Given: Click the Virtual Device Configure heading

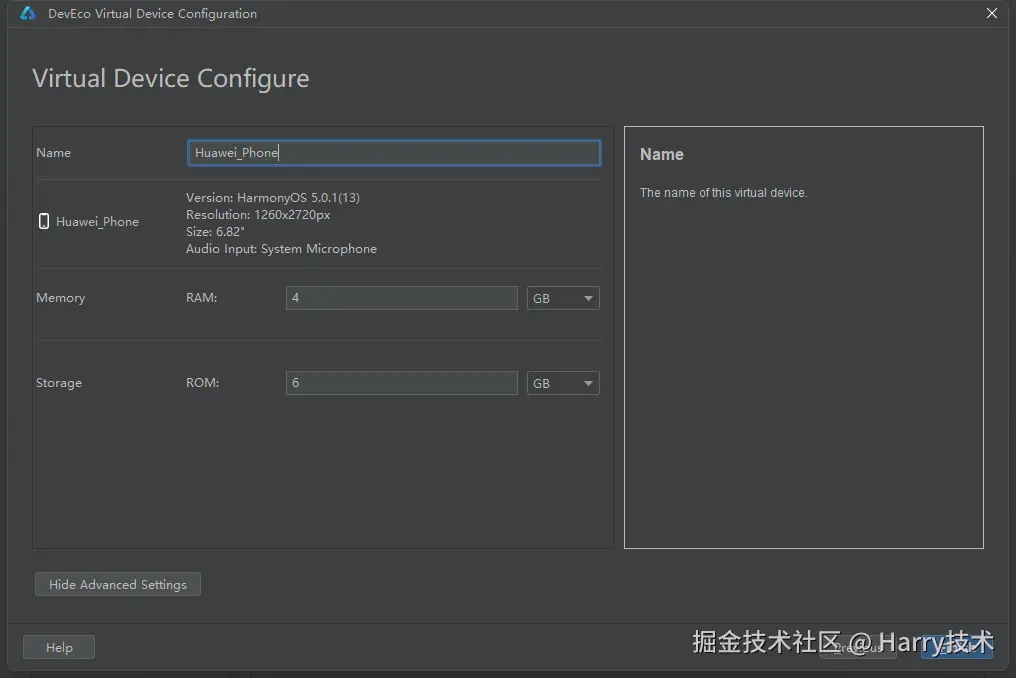Looking at the screenshot, I should pos(171,79).
